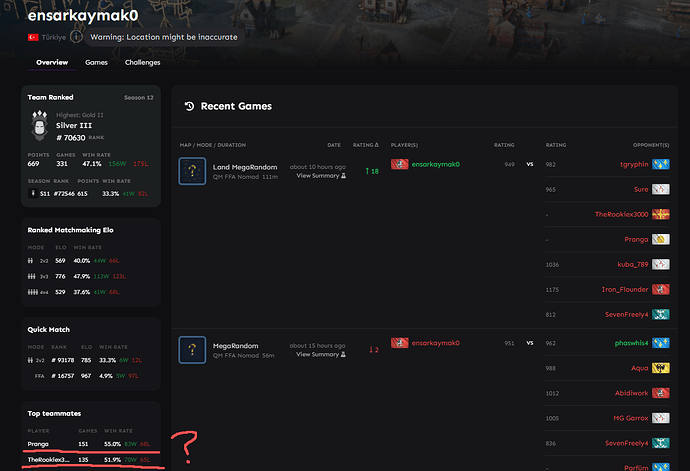Click Recent Games header icon
Screen dimensions: 690x471
click(x=187, y=106)
